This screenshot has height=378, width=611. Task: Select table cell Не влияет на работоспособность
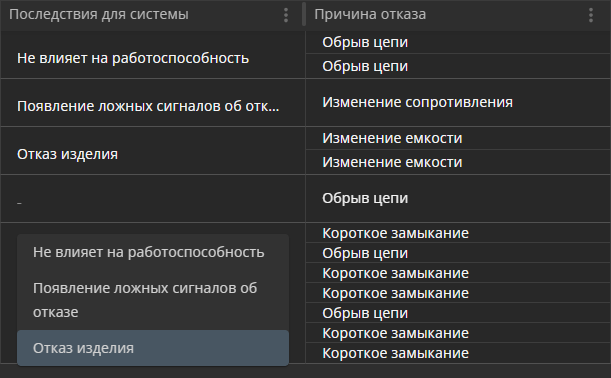click(x=153, y=55)
